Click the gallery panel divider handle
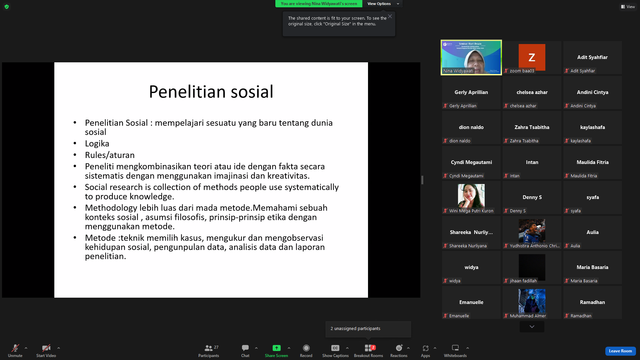Viewport: 640px width, 360px height. click(x=422, y=180)
